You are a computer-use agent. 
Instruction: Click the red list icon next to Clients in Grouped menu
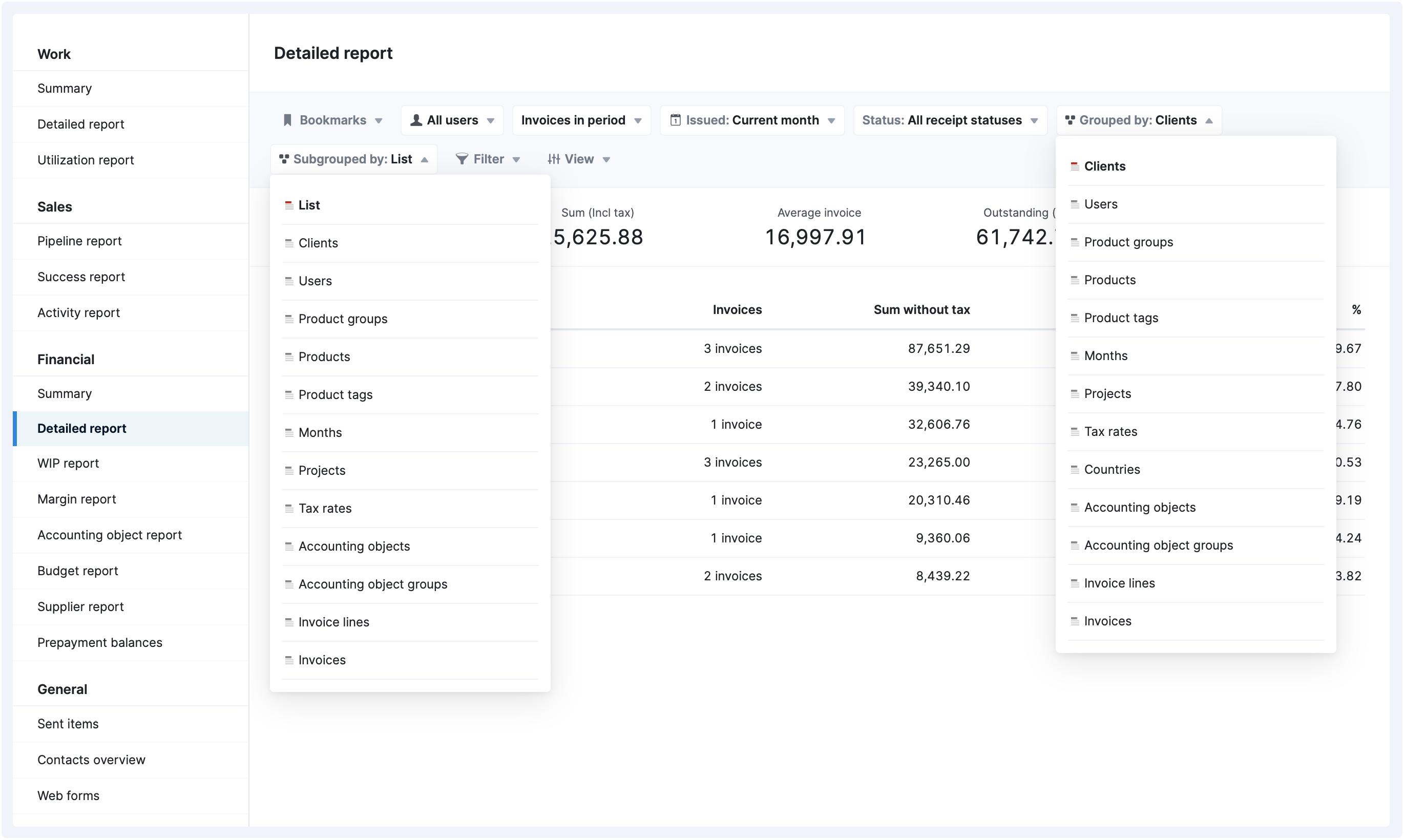click(x=1074, y=166)
